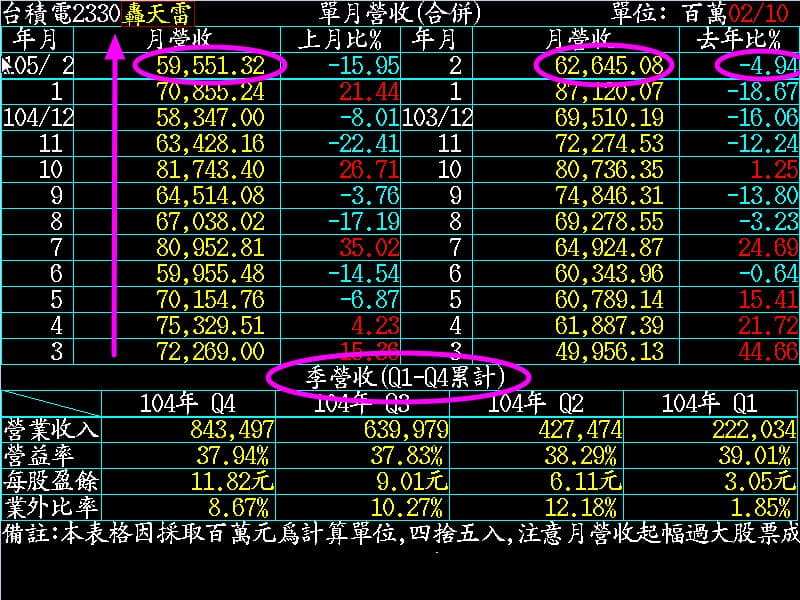Select the 104年 Q4 column header
Screen dimensions: 800x600
click(x=188, y=403)
